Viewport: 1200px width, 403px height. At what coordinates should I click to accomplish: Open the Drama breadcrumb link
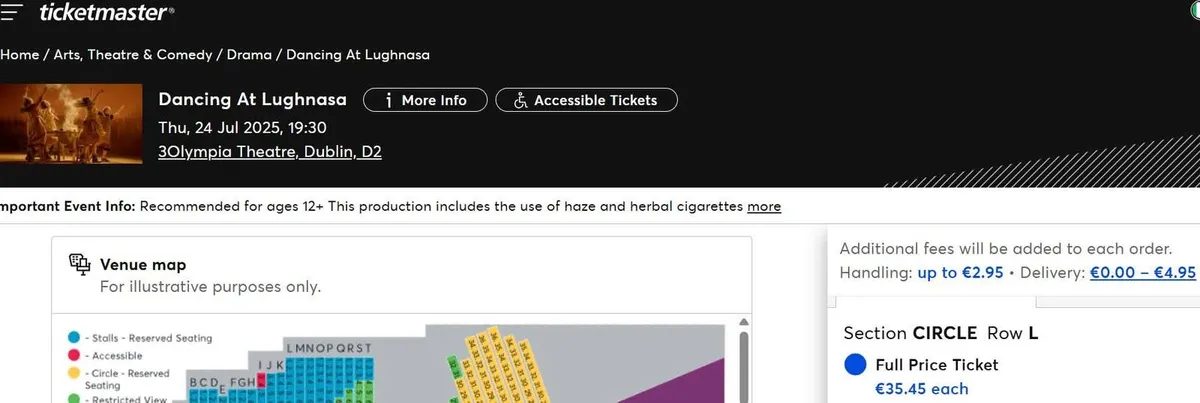click(x=249, y=54)
